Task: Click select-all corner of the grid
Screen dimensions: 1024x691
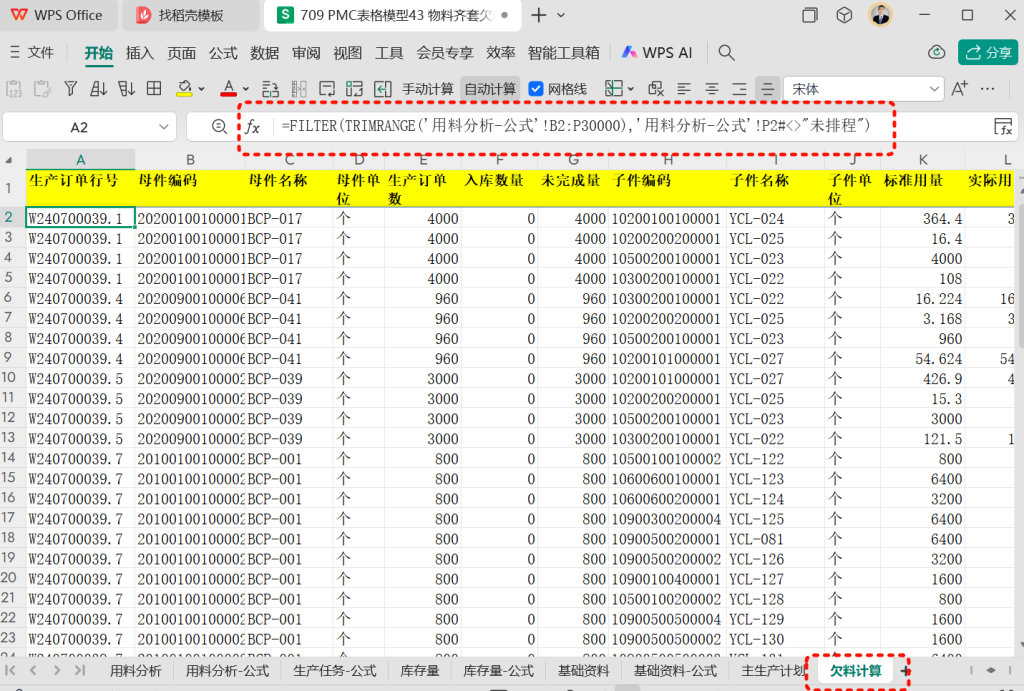Action: click(x=9, y=160)
